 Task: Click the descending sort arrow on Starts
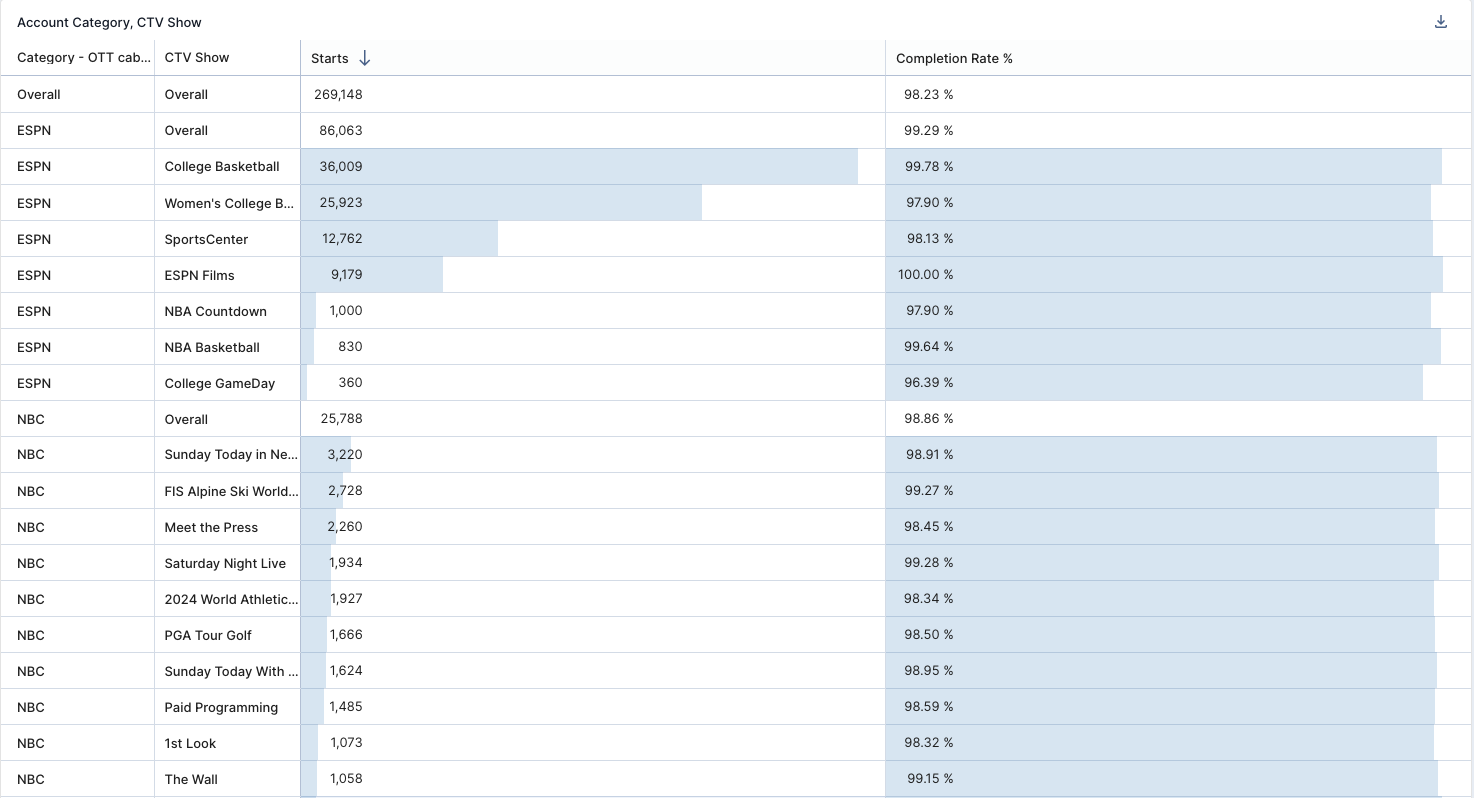point(364,58)
